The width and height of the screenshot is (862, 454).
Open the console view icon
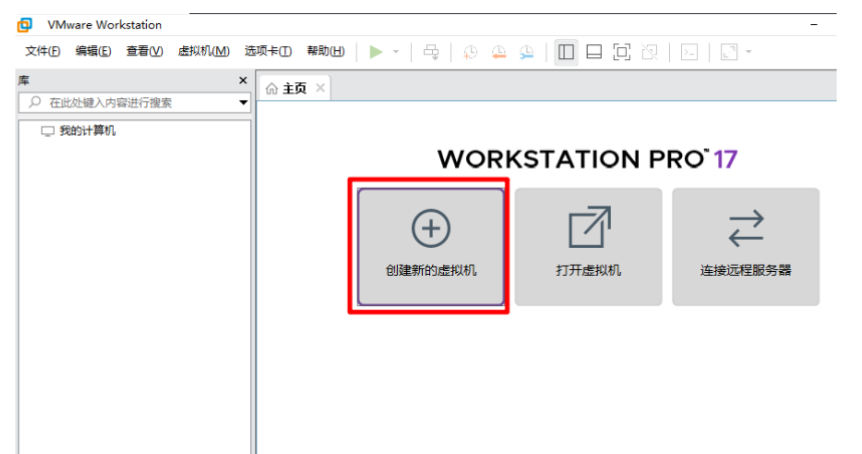pos(689,52)
